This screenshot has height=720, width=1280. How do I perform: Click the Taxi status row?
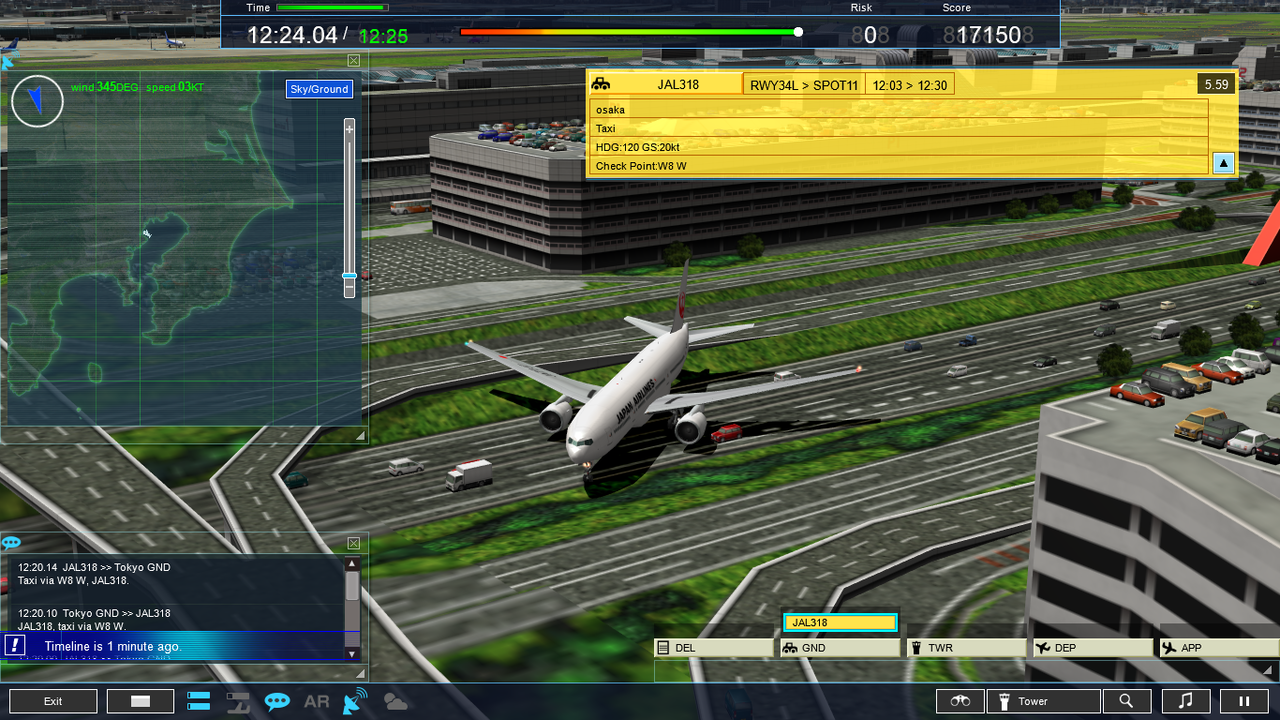coord(900,128)
